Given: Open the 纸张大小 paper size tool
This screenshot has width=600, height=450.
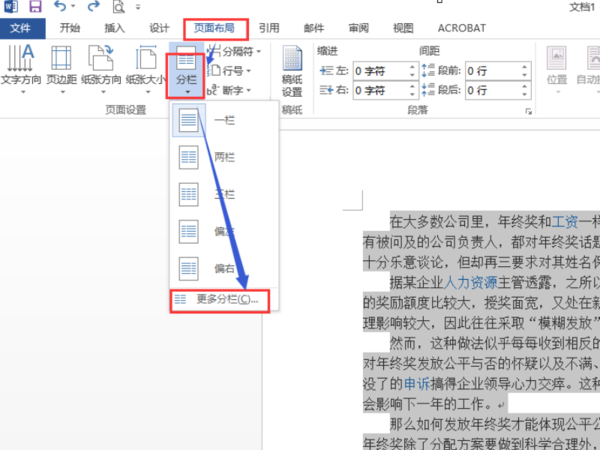Looking at the screenshot, I should tap(146, 69).
